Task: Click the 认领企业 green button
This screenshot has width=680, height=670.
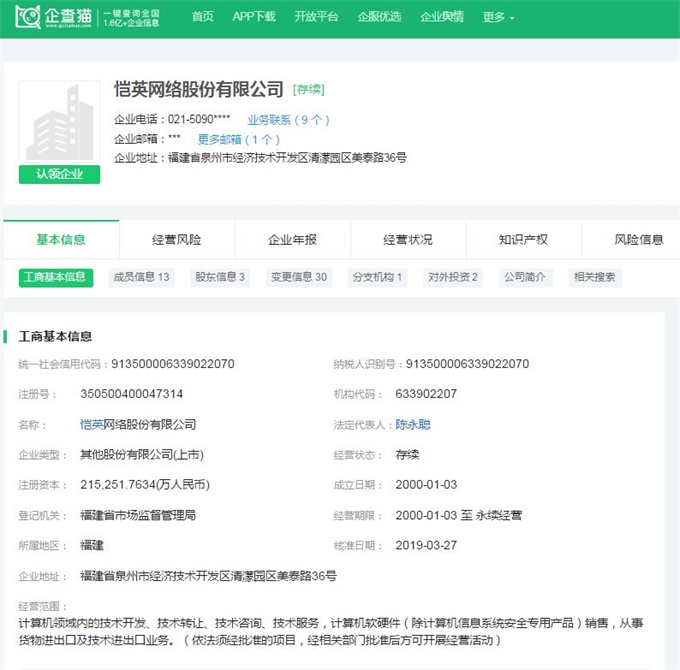Action: 59,173
